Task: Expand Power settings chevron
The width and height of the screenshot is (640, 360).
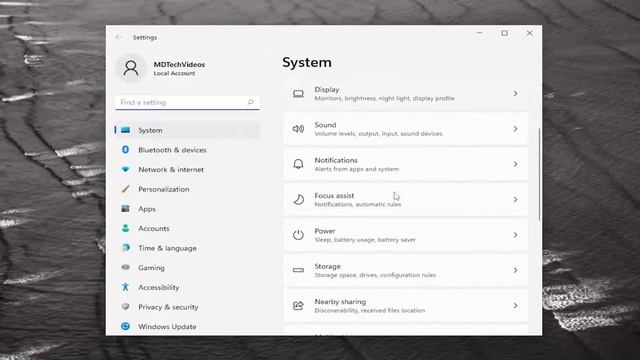Action: pyautogui.click(x=516, y=235)
